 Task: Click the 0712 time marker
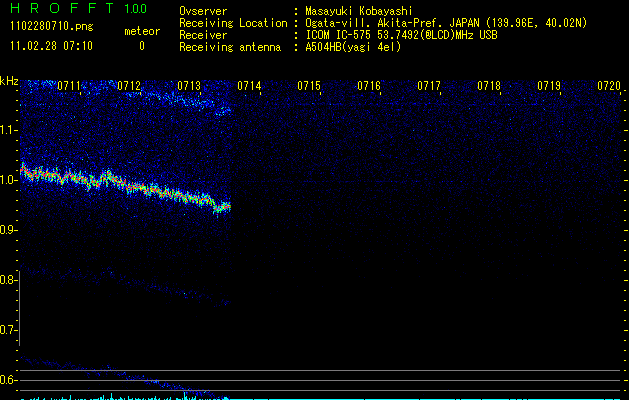(129, 86)
